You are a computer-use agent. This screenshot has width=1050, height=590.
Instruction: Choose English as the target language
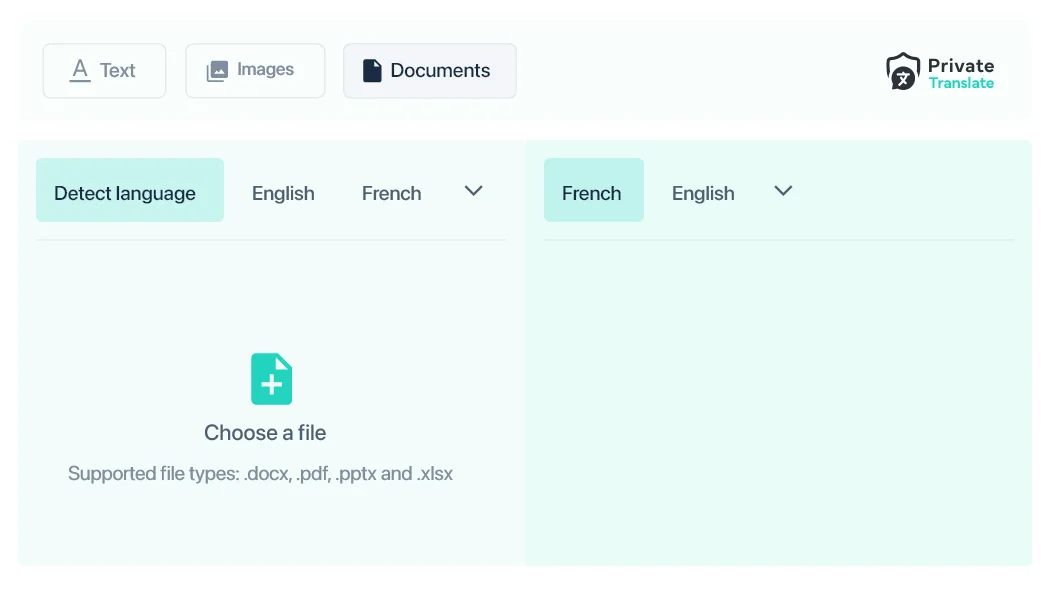pos(702,193)
